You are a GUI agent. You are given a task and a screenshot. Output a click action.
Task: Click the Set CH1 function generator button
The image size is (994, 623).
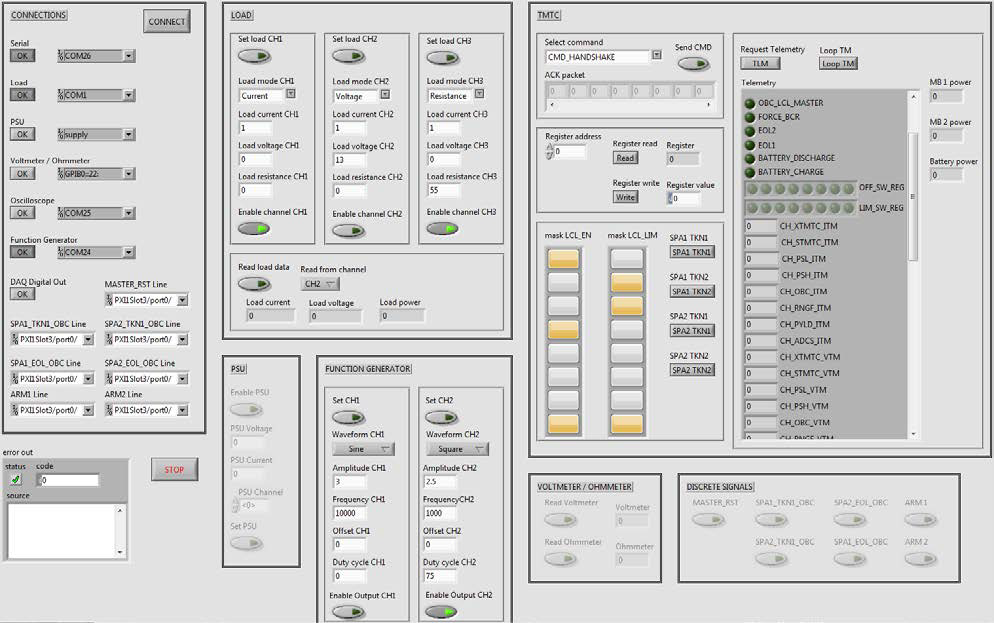click(x=348, y=417)
